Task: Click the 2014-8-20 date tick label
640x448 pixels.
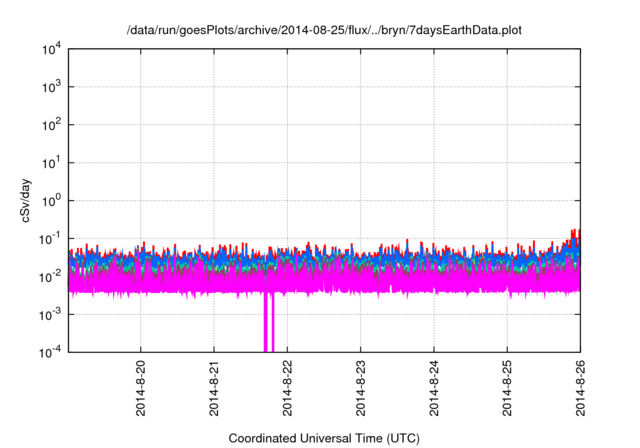Action: click(140, 388)
